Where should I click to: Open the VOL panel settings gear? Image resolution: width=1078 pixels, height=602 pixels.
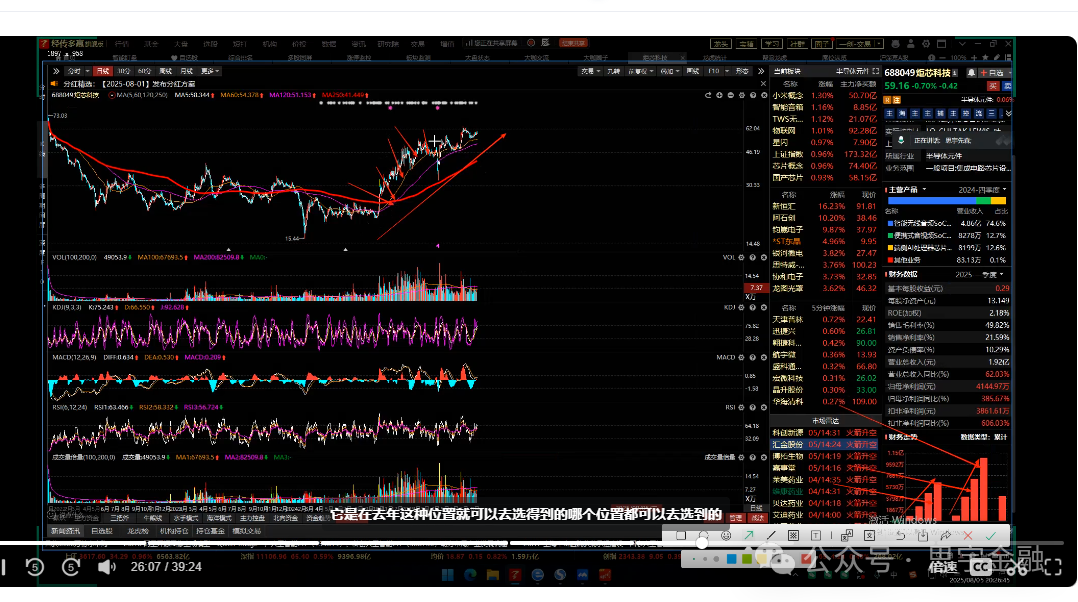(x=741, y=258)
